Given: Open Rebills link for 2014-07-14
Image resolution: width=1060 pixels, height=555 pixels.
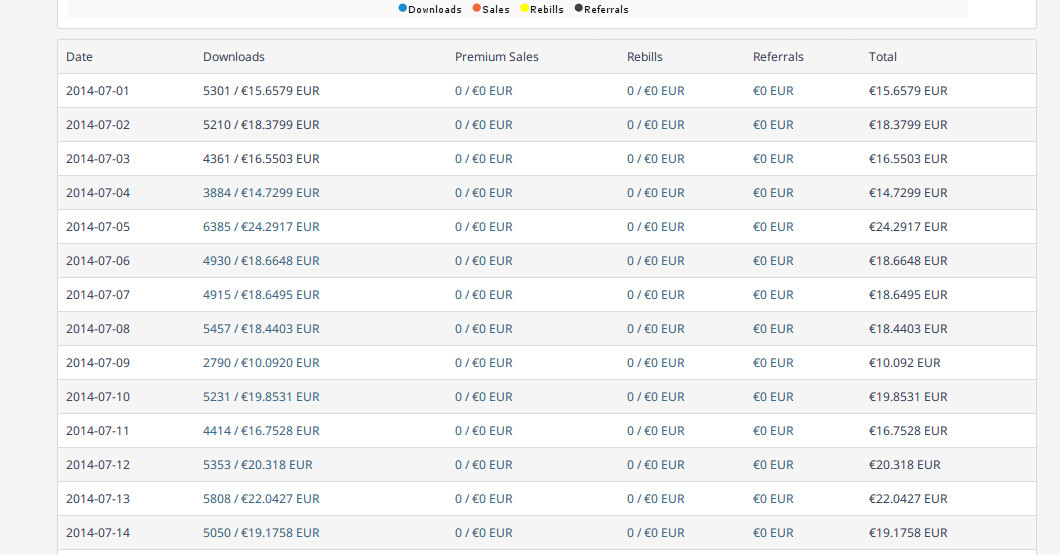Looking at the screenshot, I should coord(655,533).
